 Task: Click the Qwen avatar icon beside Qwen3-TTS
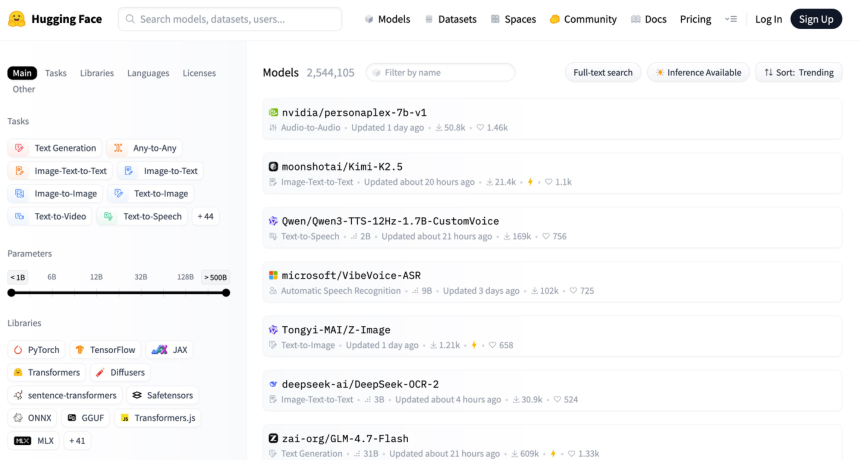pyautogui.click(x=273, y=221)
